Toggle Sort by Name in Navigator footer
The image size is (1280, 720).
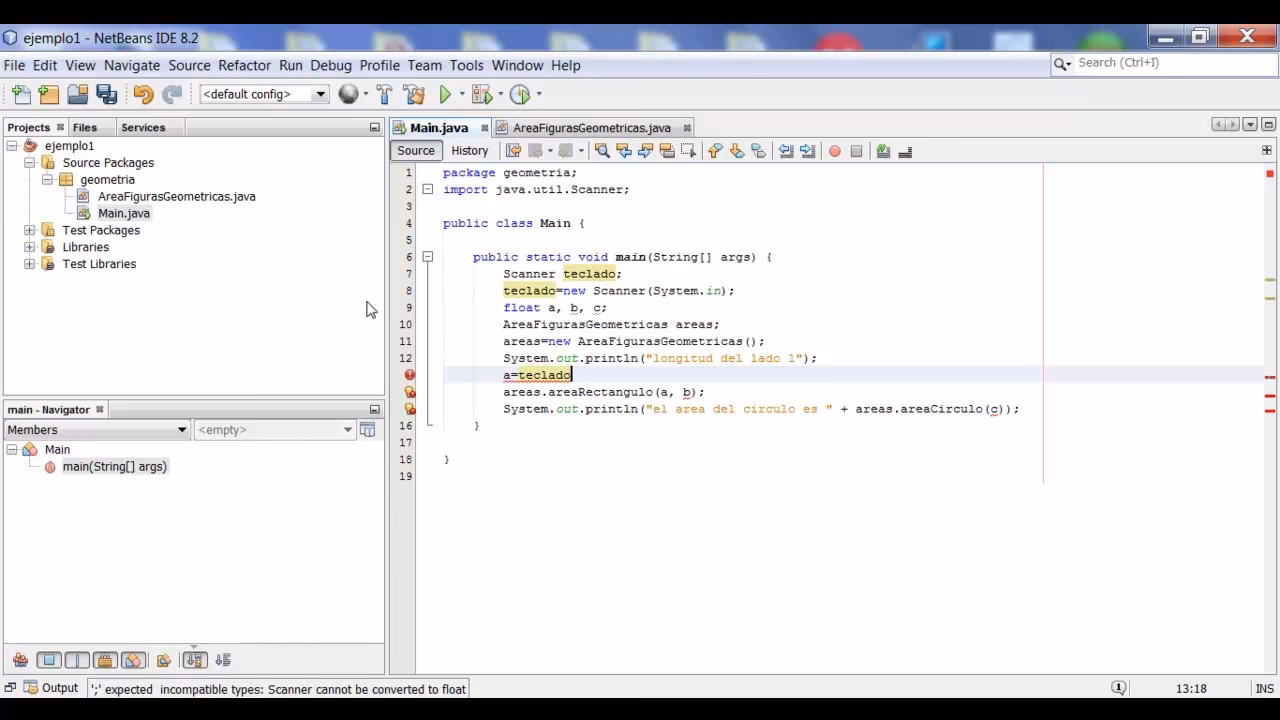(193, 660)
